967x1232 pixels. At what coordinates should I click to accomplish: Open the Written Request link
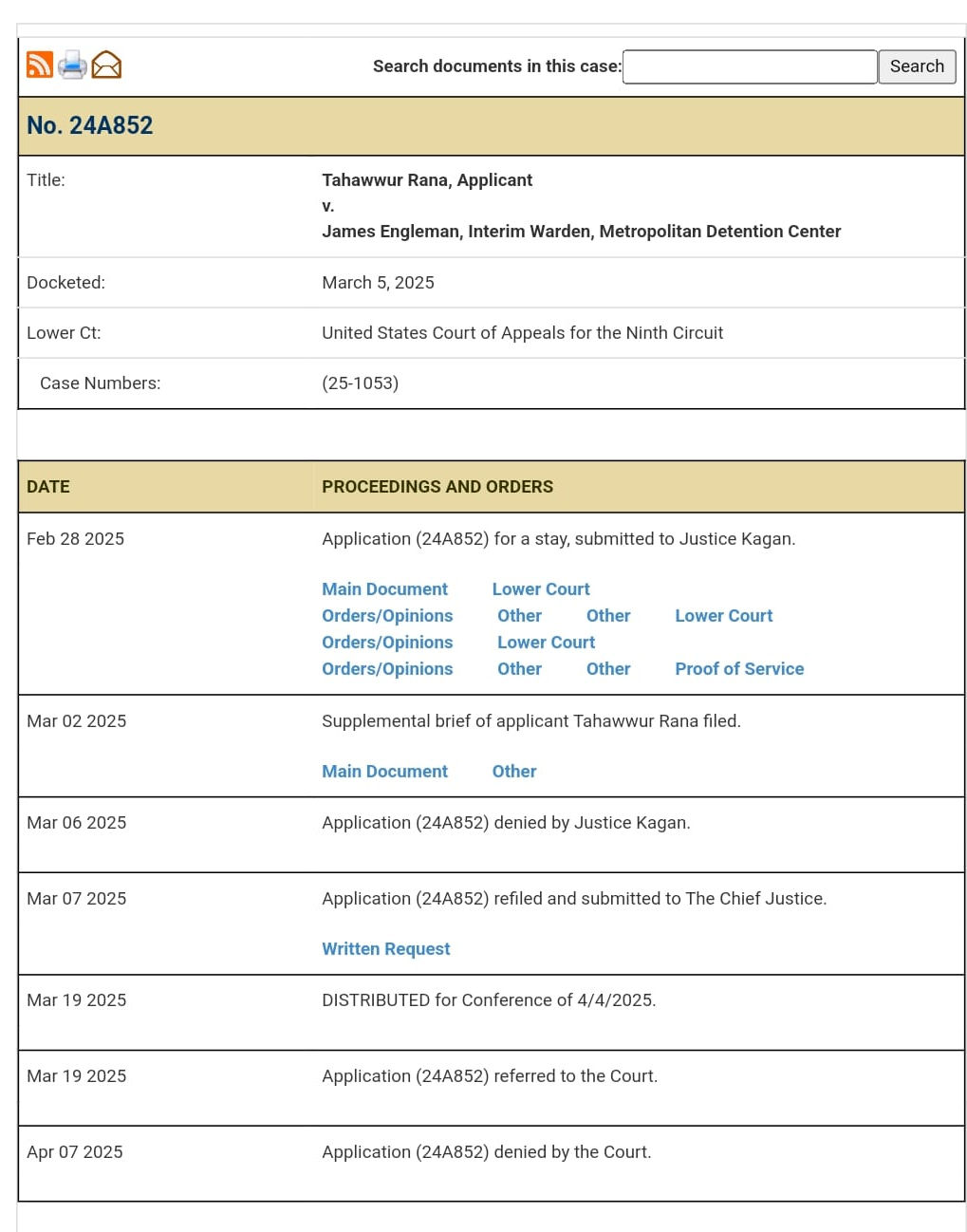coord(385,949)
